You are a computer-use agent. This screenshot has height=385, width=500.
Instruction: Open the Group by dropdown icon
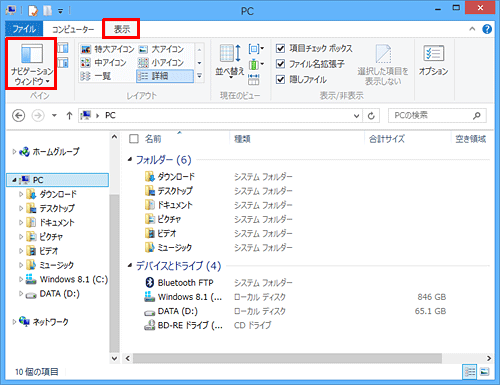point(256,49)
